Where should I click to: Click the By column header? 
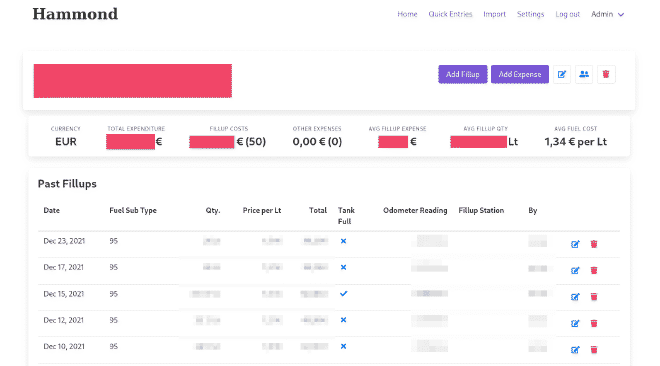[x=533, y=210]
